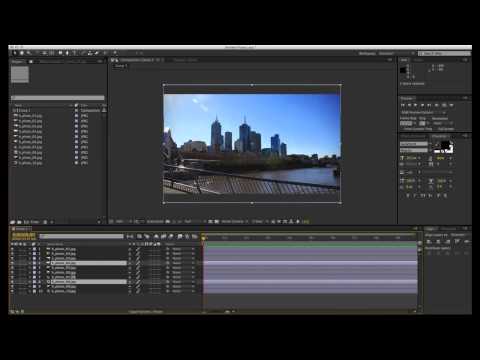Viewport: 480px width, 360px height.
Task: Toggle the Loop button in Preview panel
Action: (x=444, y=105)
